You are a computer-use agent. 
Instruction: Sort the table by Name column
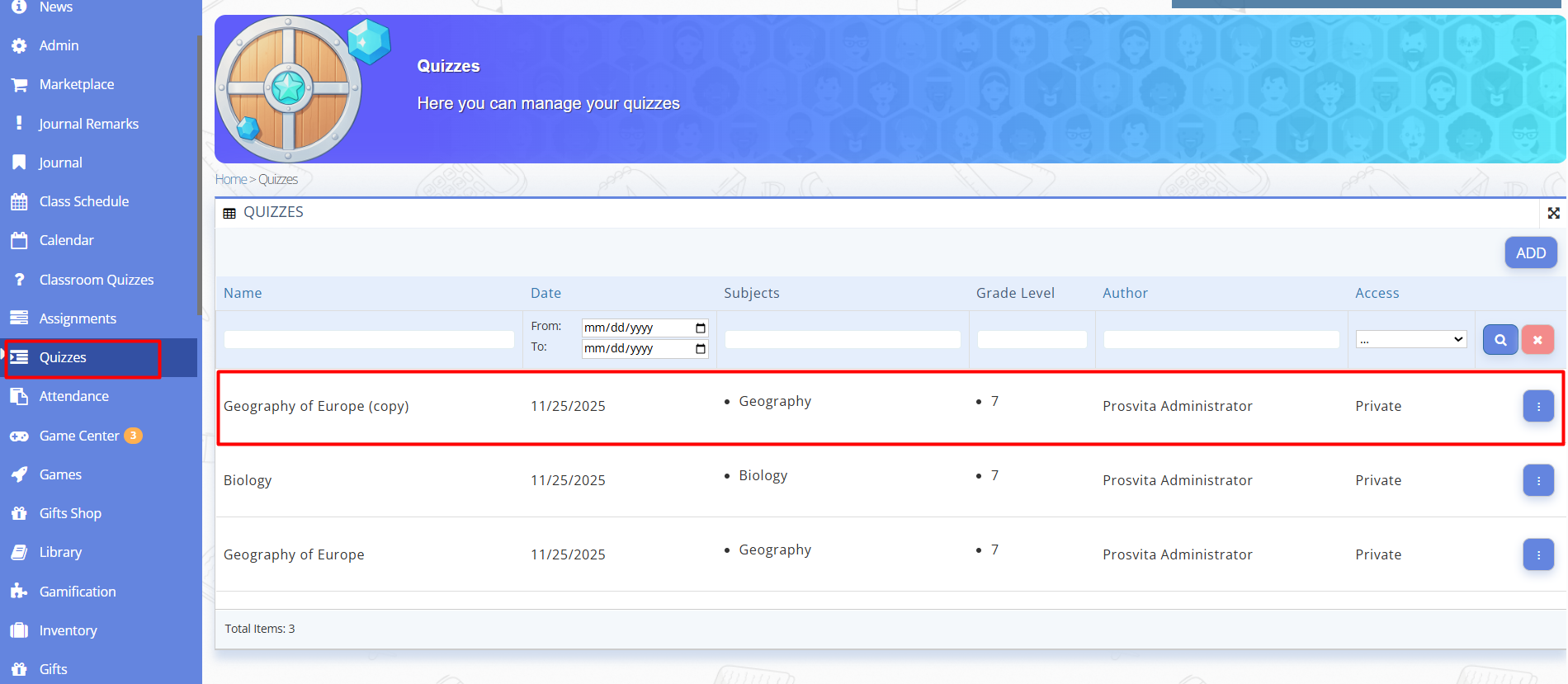coord(243,293)
